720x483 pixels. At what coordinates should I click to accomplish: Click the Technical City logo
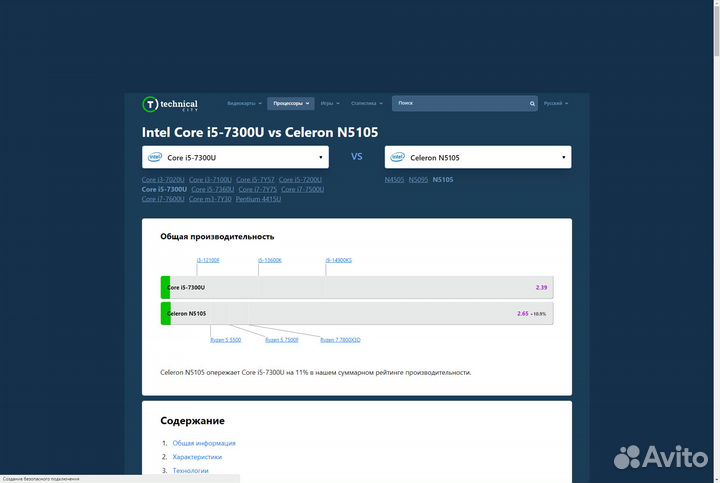(170, 104)
